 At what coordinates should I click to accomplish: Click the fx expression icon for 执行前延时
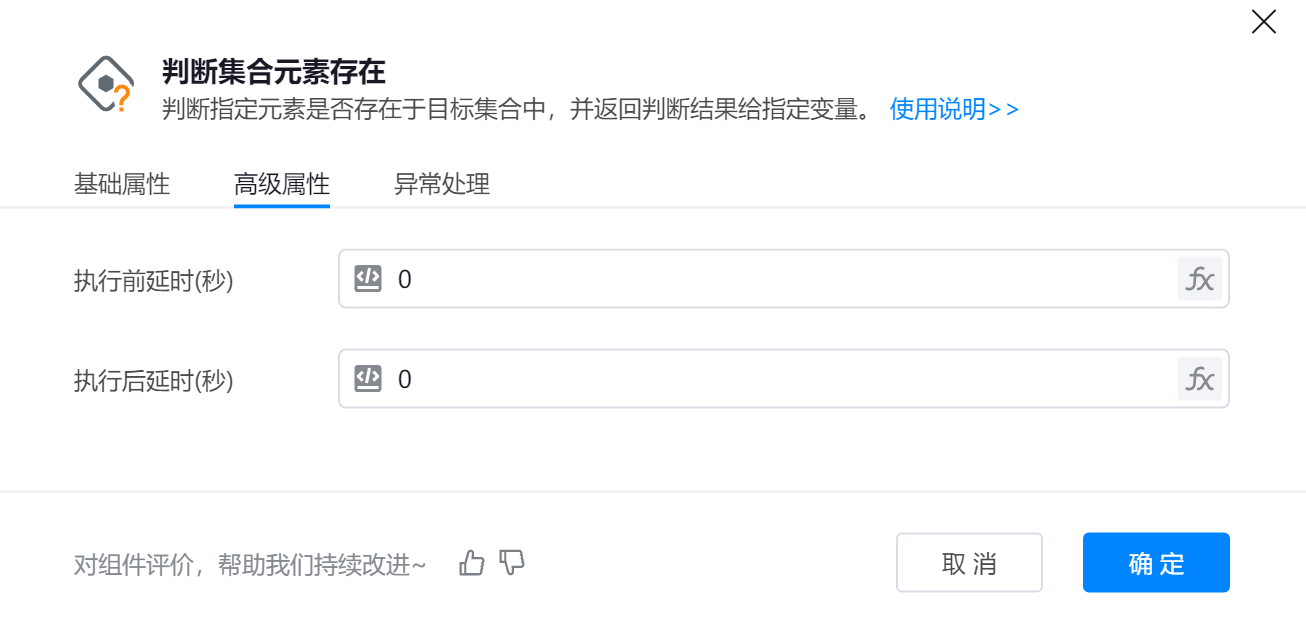click(x=1199, y=279)
